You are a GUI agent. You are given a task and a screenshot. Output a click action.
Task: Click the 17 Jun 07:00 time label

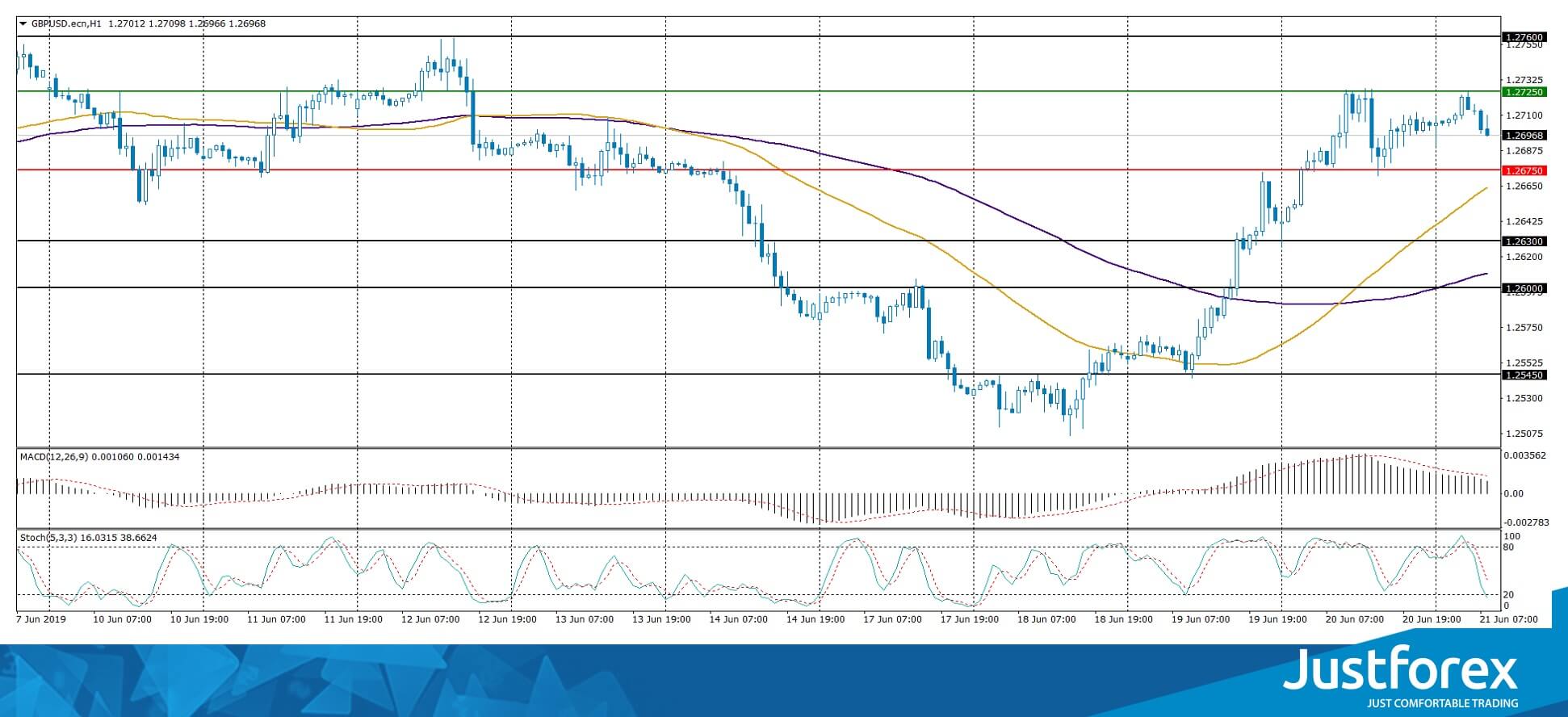point(892,619)
